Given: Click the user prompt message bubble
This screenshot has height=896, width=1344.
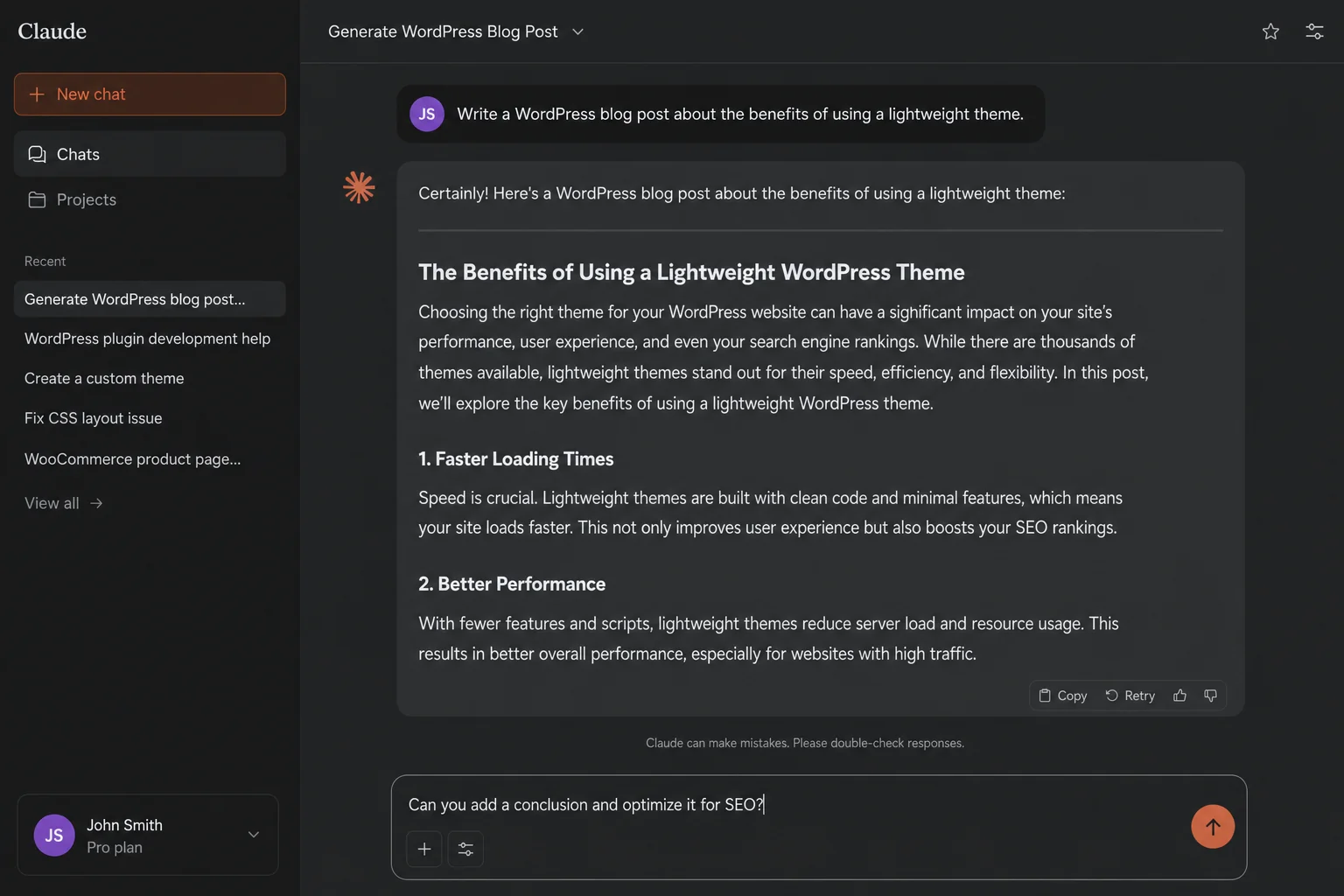Looking at the screenshot, I should pos(721,114).
